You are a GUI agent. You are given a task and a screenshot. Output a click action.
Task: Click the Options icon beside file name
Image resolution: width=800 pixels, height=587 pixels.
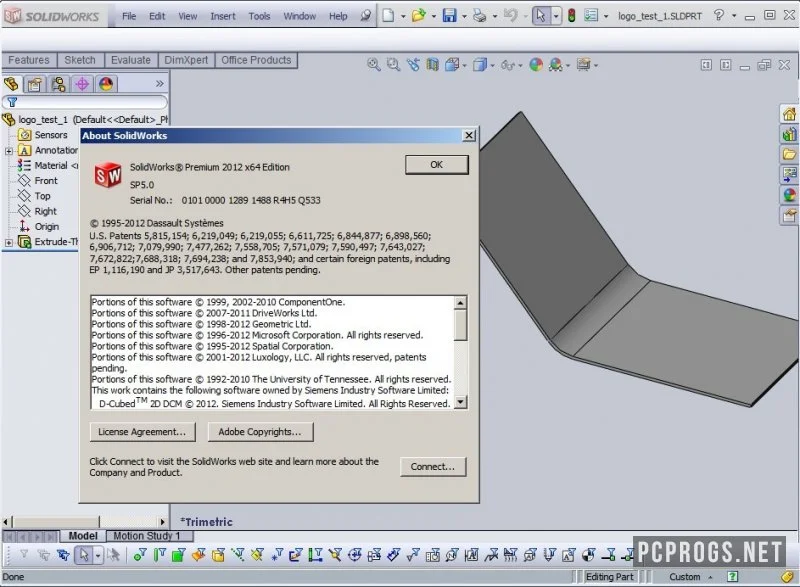(591, 16)
